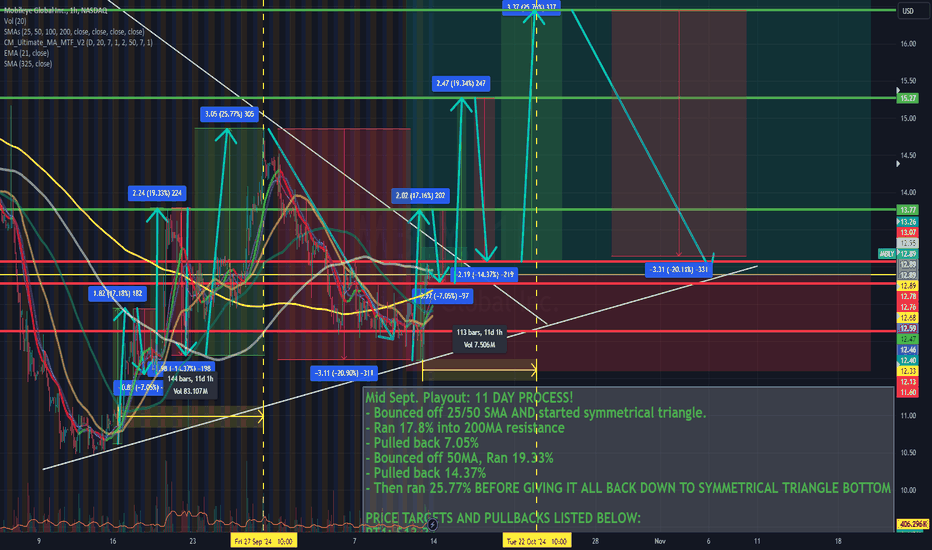Screen dimensions: 932x550
Task: Select the Vol (20) indicator legend
Action: tap(15, 21)
